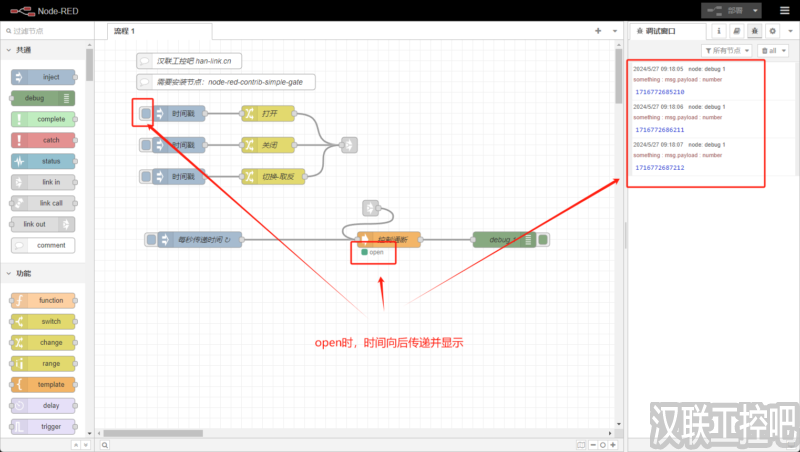Select the catch node in palette

45,140
